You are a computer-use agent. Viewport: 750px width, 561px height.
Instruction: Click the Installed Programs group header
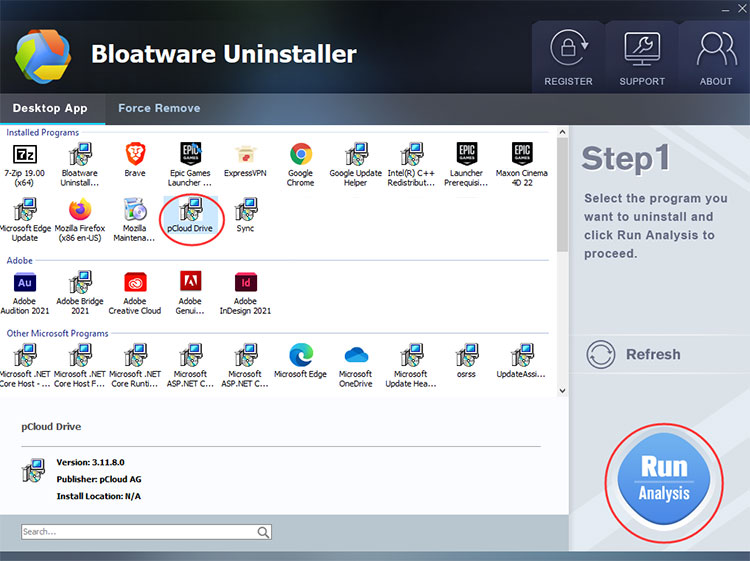pyautogui.click(x=43, y=132)
